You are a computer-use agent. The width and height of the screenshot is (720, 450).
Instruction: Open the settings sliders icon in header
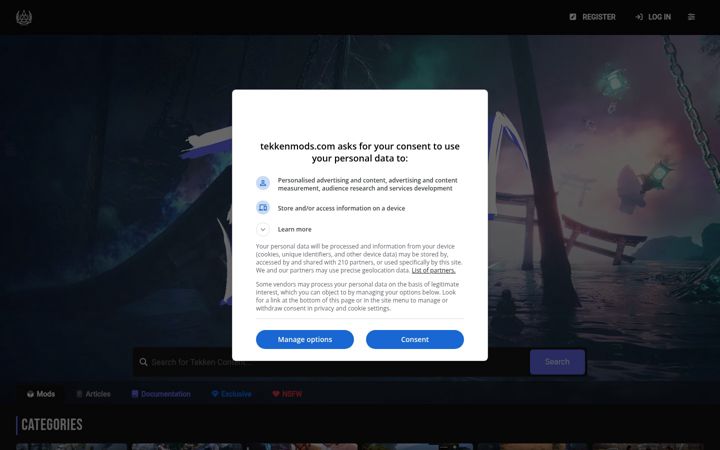pos(691,17)
